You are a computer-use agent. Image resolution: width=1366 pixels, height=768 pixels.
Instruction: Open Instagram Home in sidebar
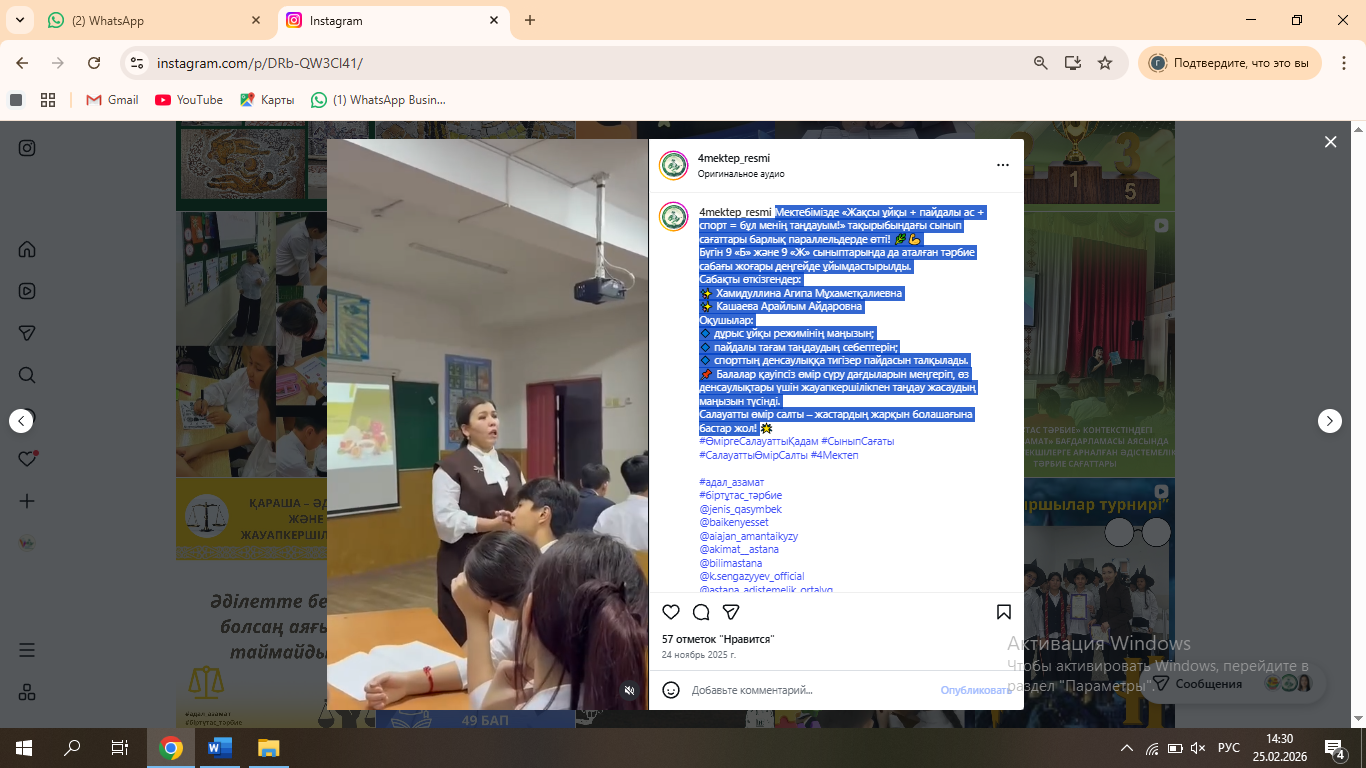click(x=27, y=249)
